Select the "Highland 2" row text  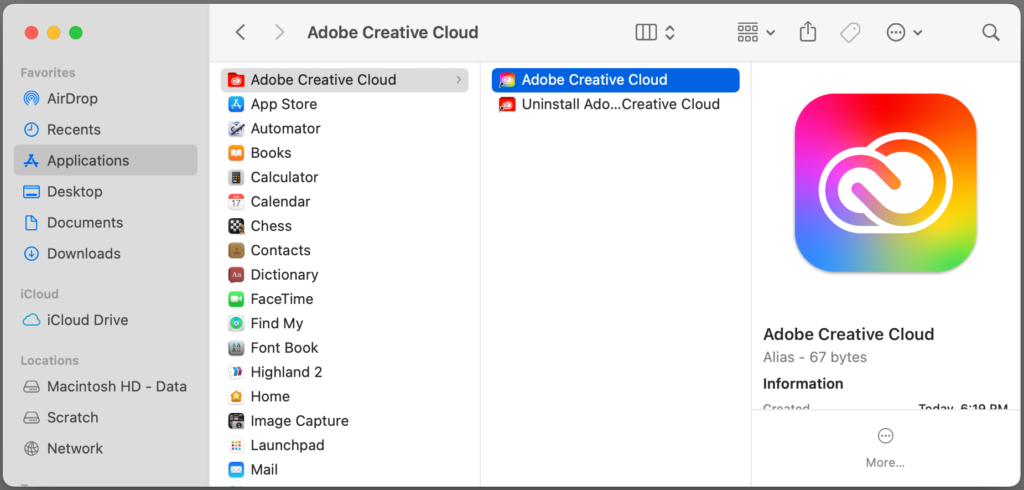[286, 372]
